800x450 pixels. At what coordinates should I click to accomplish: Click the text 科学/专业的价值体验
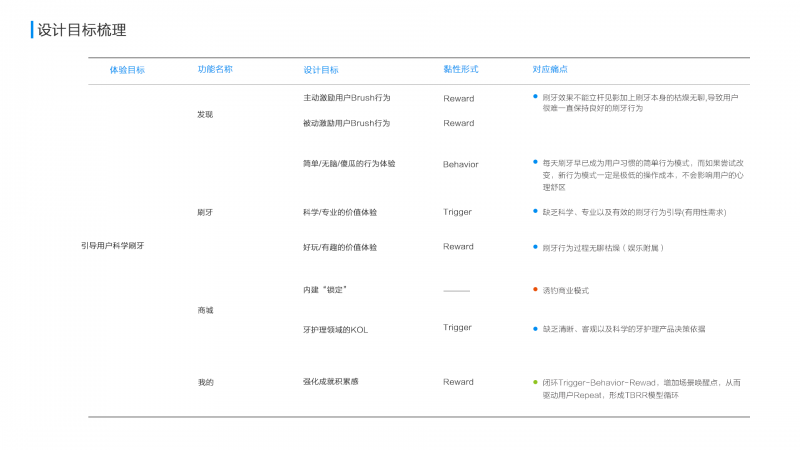pyautogui.click(x=340, y=213)
